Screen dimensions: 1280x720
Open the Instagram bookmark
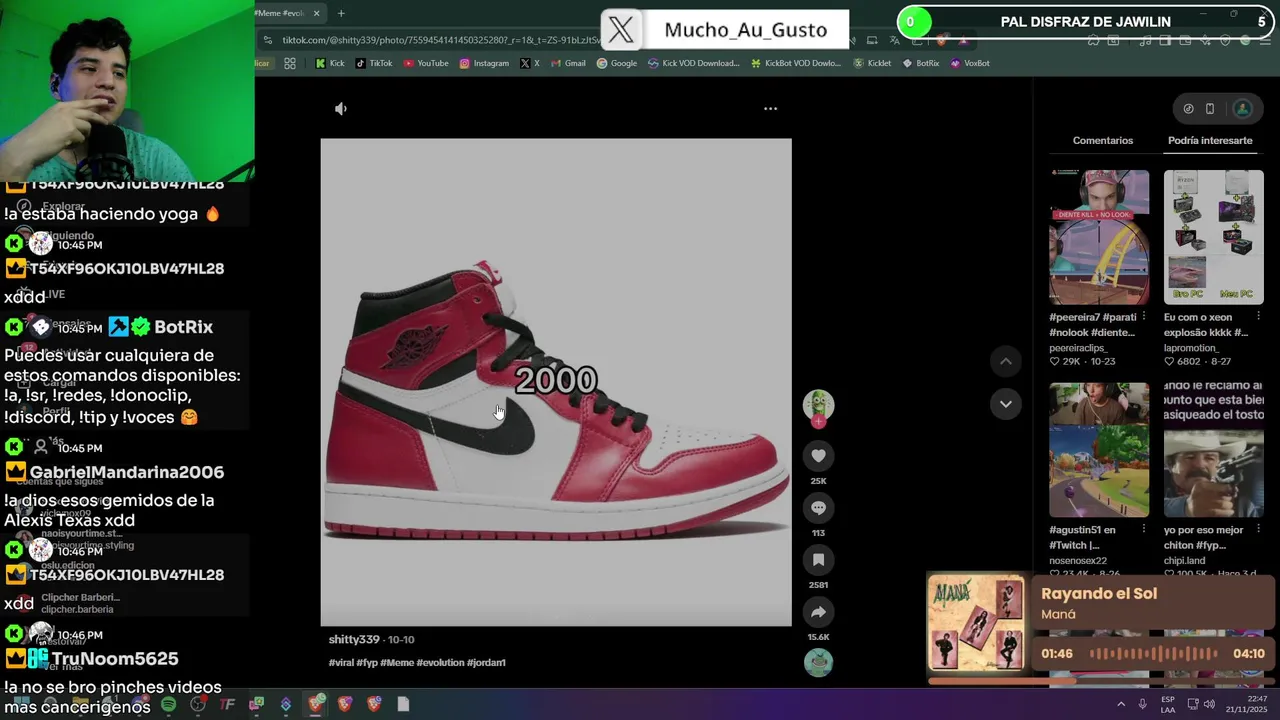484,63
